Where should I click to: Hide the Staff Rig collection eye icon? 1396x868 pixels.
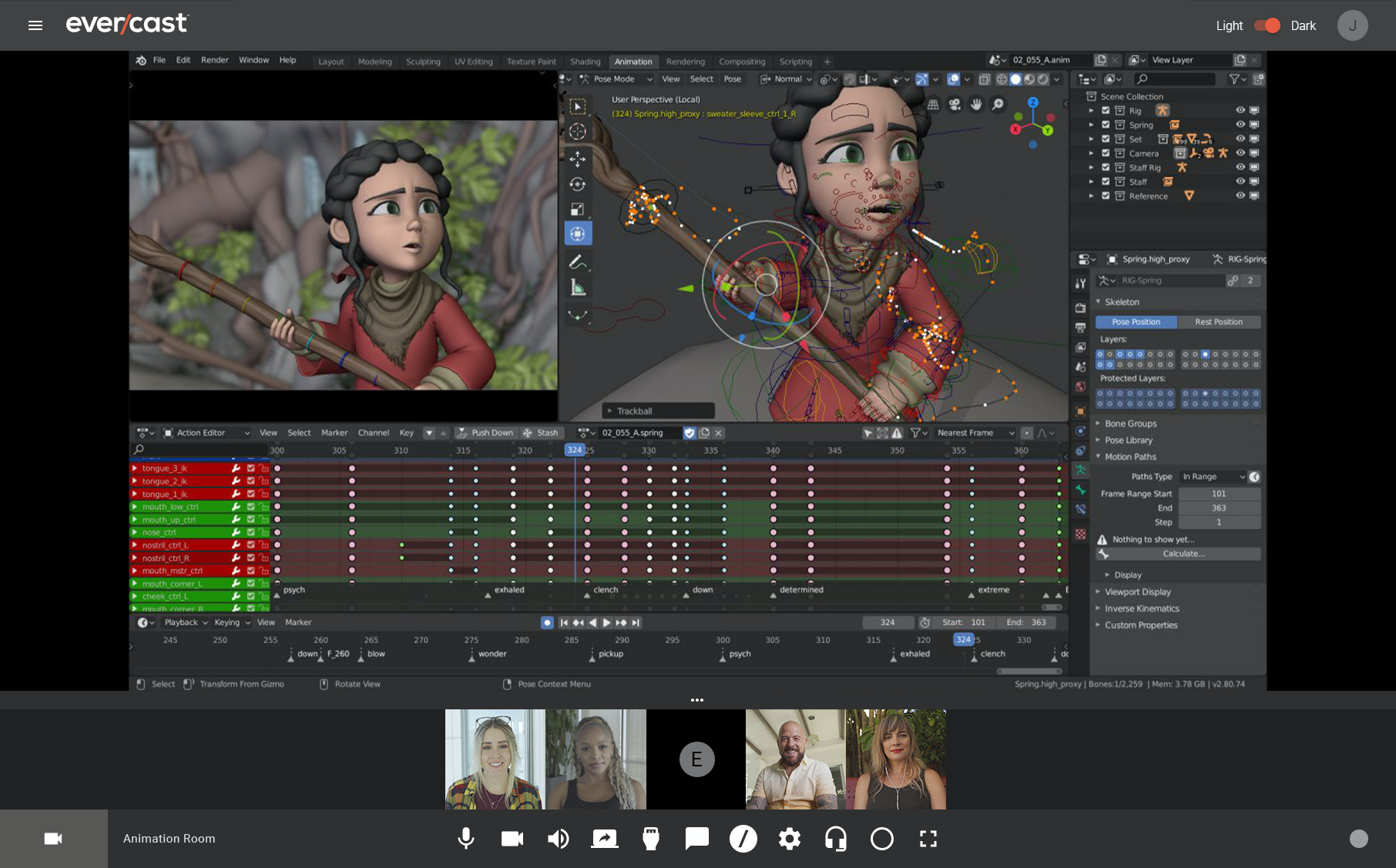point(1240,167)
